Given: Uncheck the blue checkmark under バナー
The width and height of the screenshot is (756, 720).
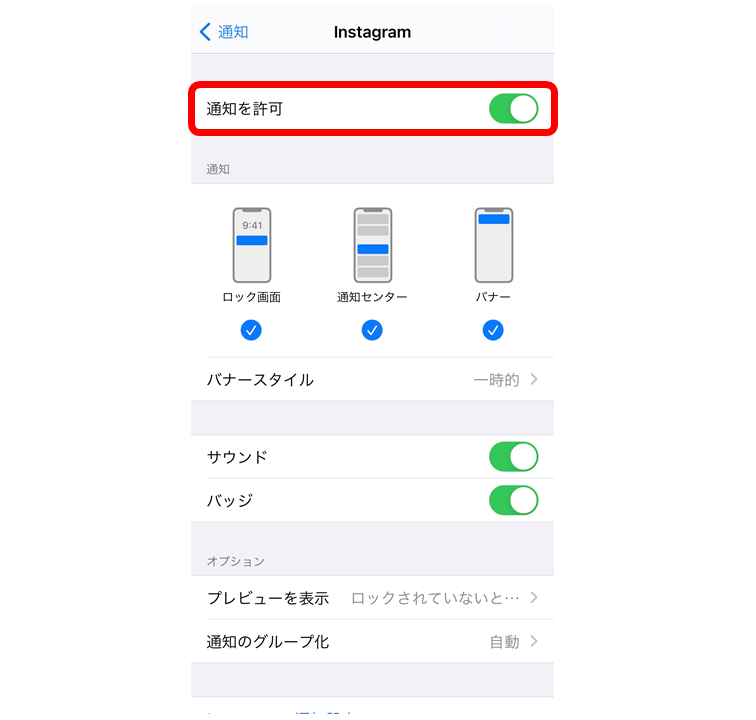Looking at the screenshot, I should [493, 330].
